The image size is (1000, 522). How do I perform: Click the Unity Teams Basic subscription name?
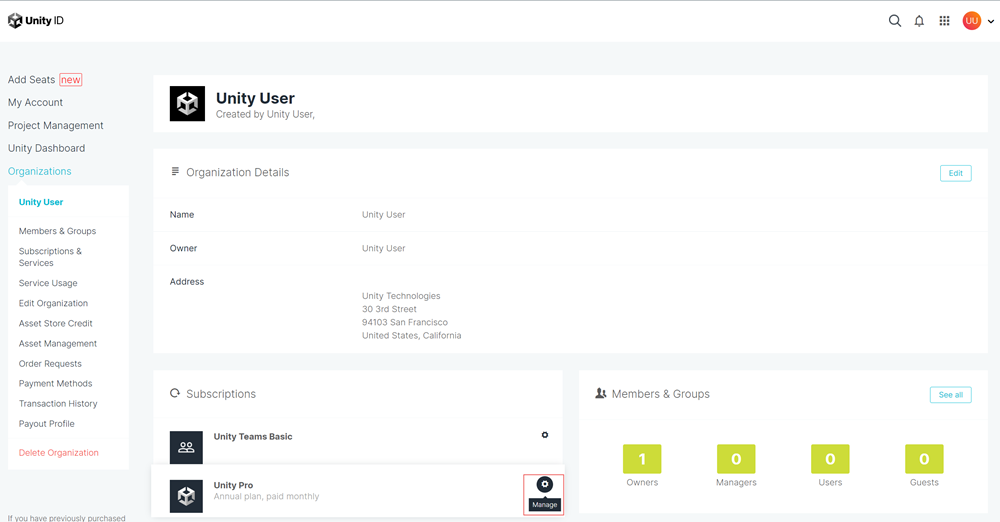coord(253,436)
